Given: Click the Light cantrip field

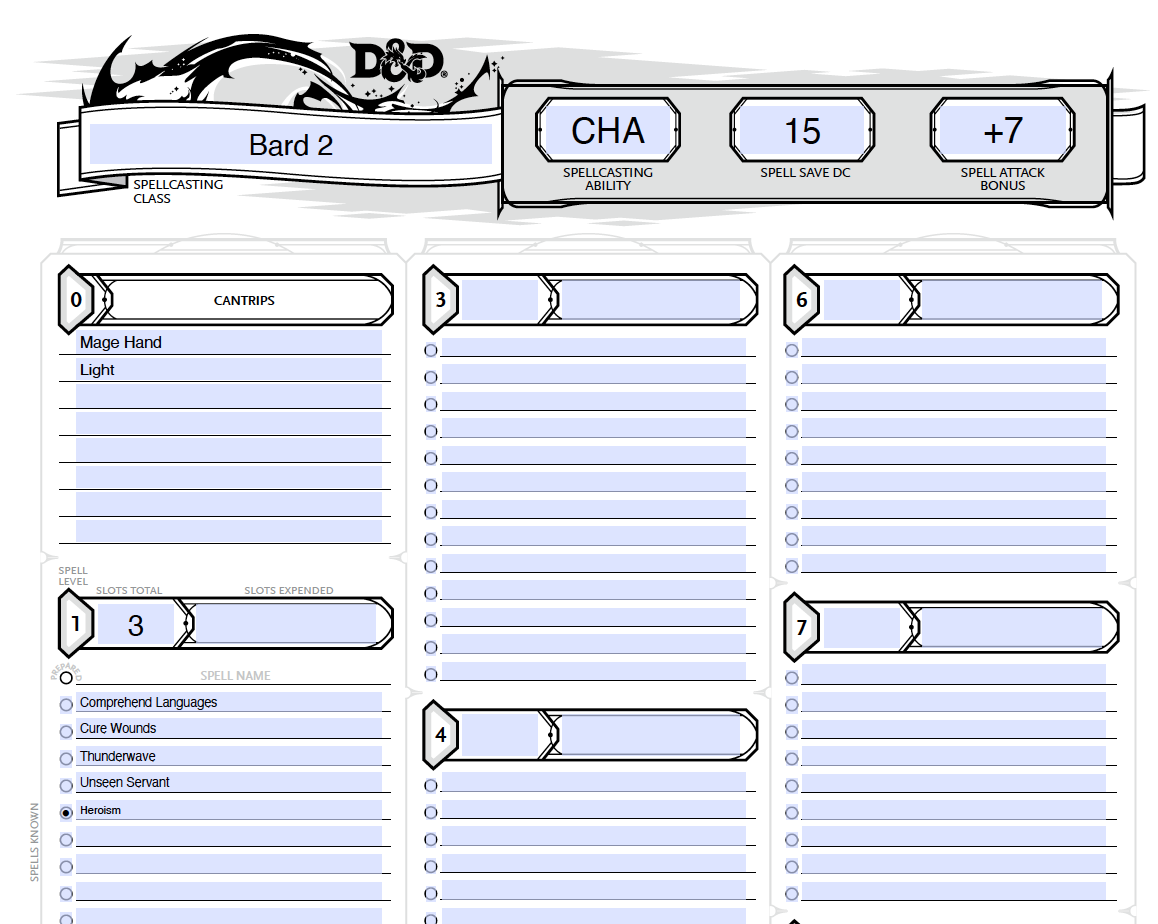Looking at the screenshot, I should [x=228, y=369].
